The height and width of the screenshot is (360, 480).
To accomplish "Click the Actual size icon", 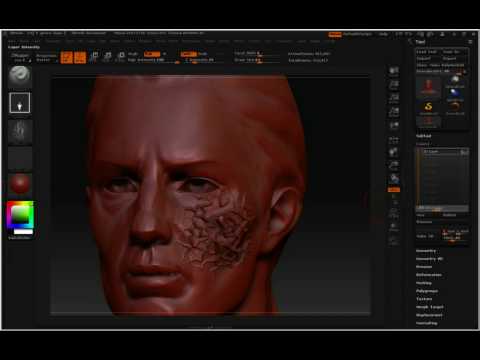I will 394,99.
